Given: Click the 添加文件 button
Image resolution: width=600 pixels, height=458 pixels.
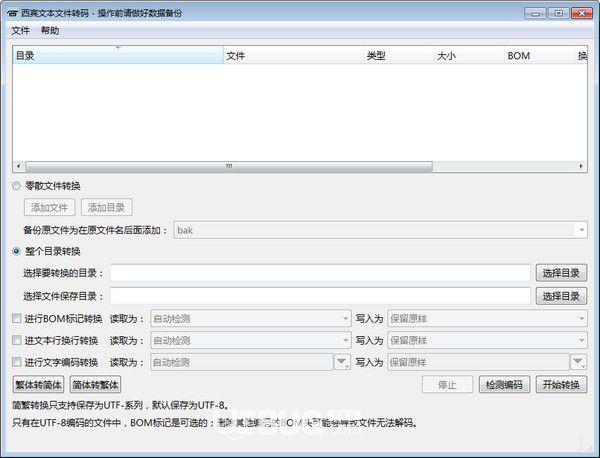Looking at the screenshot, I should (x=50, y=207).
